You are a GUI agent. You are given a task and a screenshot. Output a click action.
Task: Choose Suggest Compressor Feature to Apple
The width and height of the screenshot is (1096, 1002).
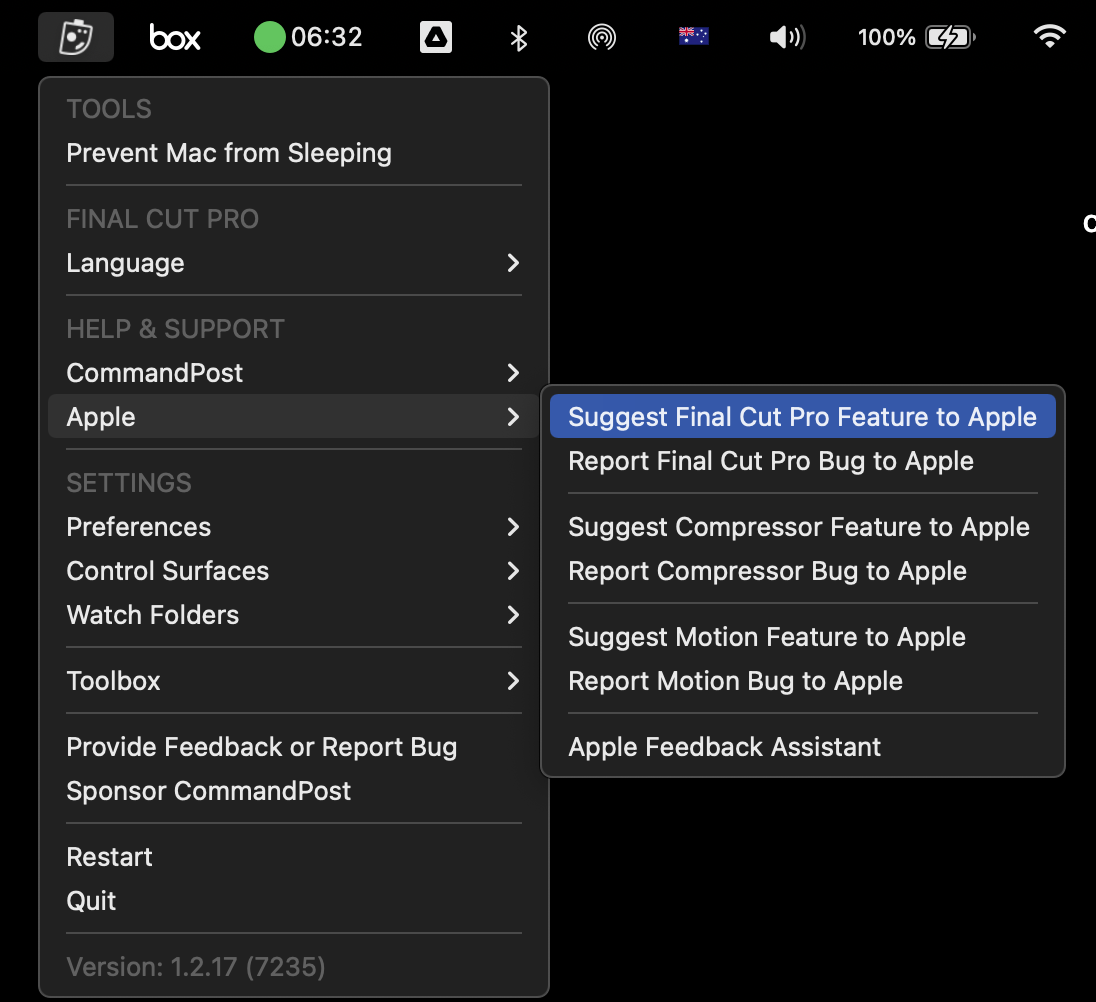(802, 527)
